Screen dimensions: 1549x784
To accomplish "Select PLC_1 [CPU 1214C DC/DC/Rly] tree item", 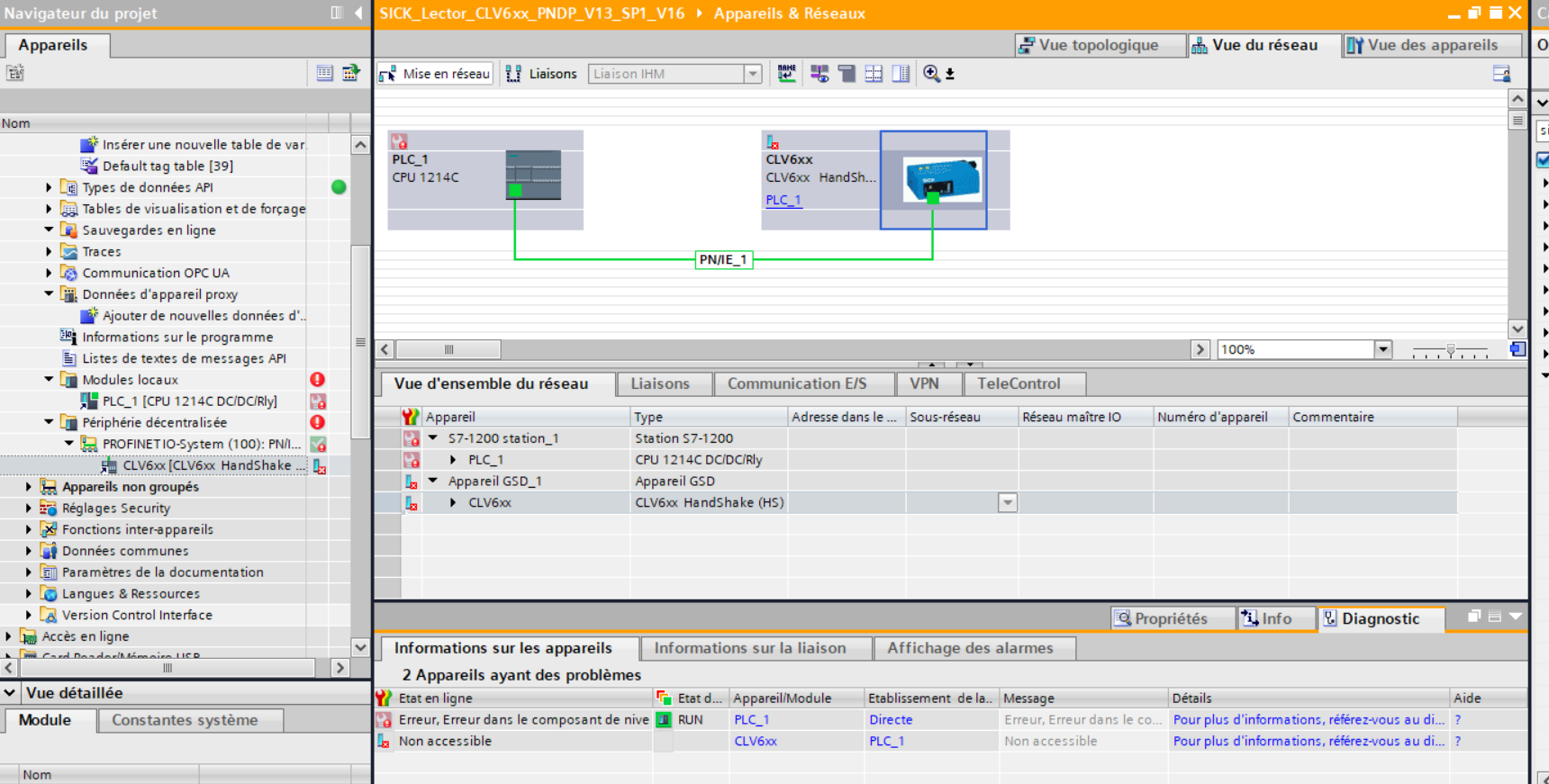I will pos(189,401).
